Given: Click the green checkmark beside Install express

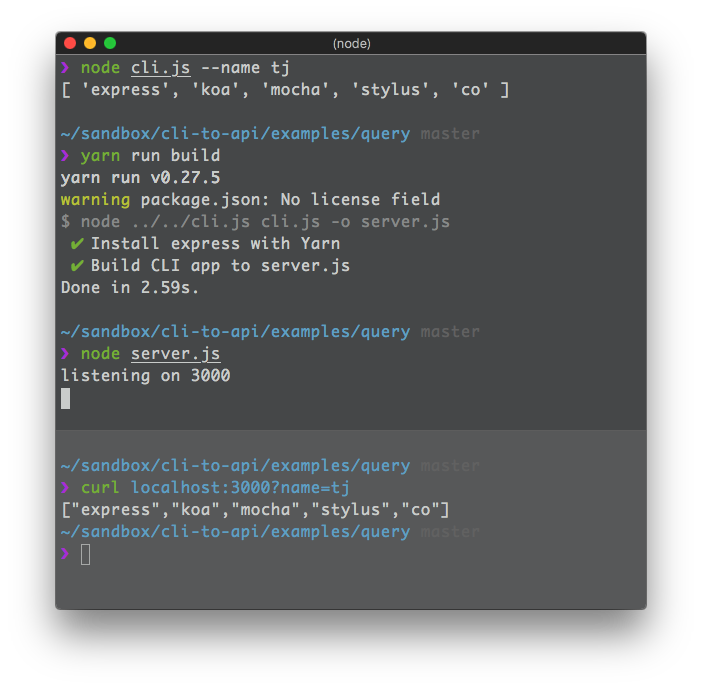Looking at the screenshot, I should coord(77,244).
